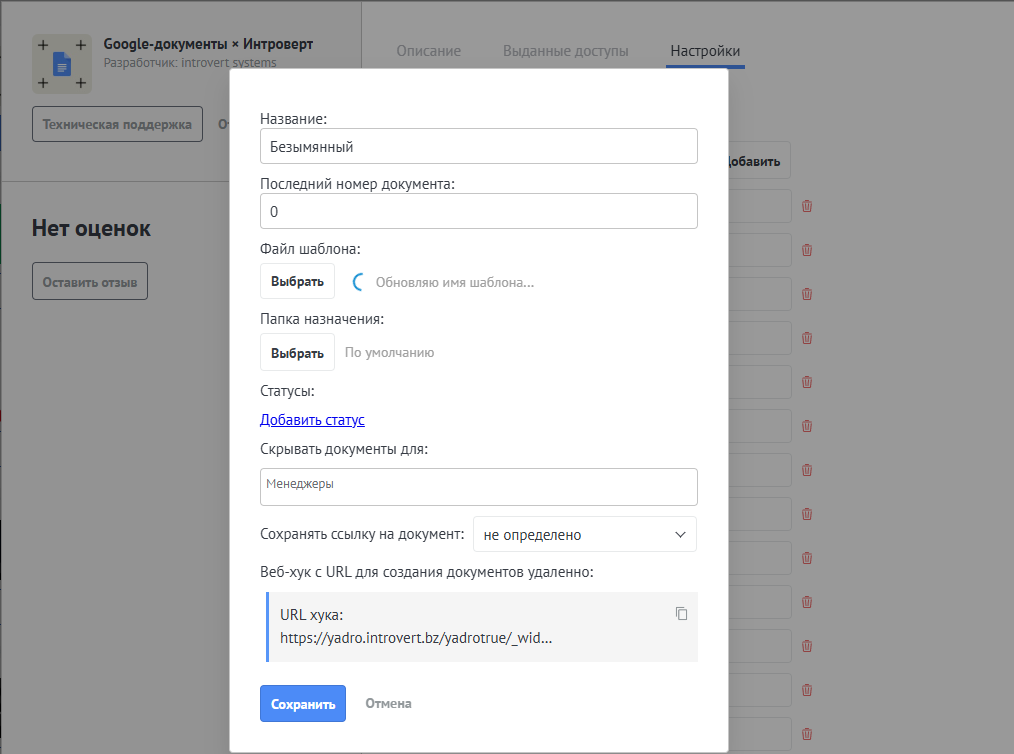Image resolution: width=1014 pixels, height=754 pixels.
Task: Open the 'Сохранять ссылку на документ' dropdown
Action: point(585,534)
